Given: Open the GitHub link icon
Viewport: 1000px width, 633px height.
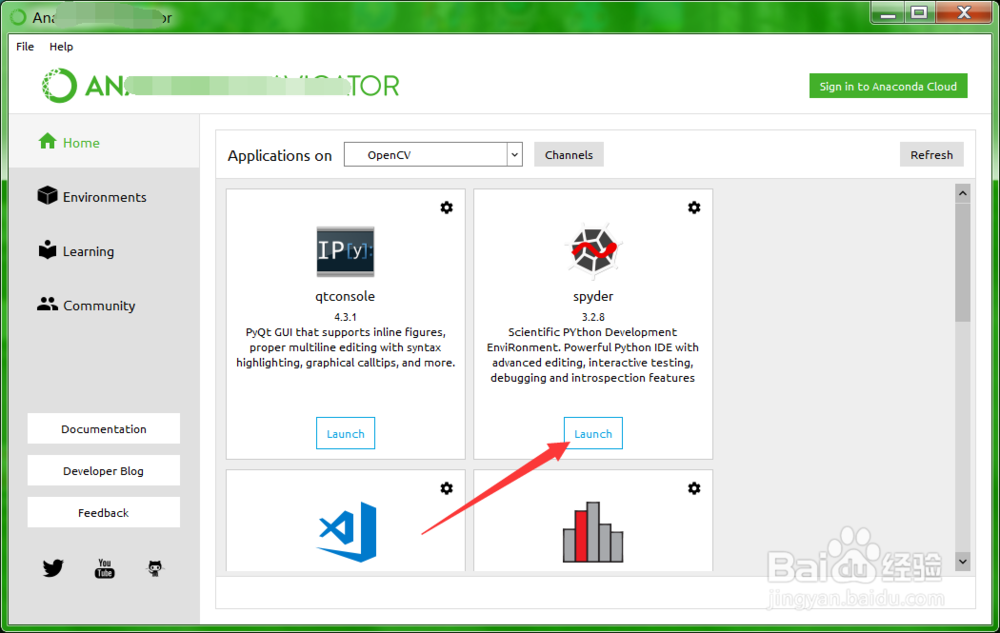Looking at the screenshot, I should (155, 568).
